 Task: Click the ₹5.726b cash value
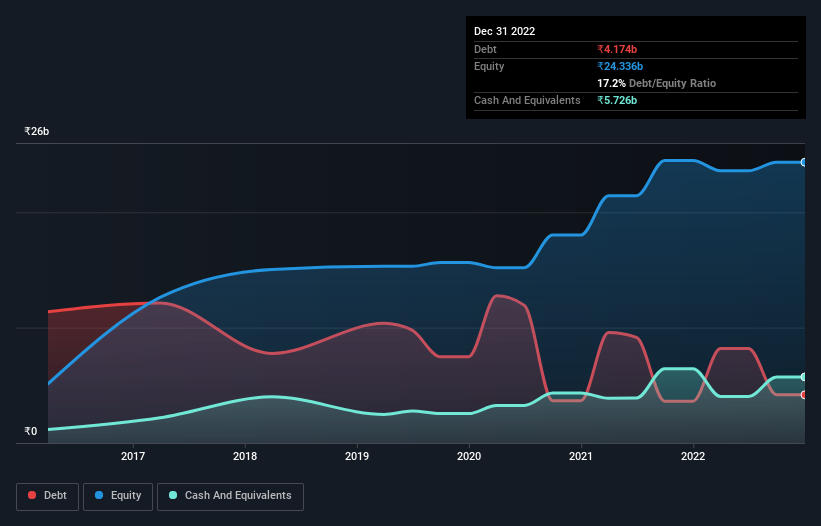click(x=617, y=100)
